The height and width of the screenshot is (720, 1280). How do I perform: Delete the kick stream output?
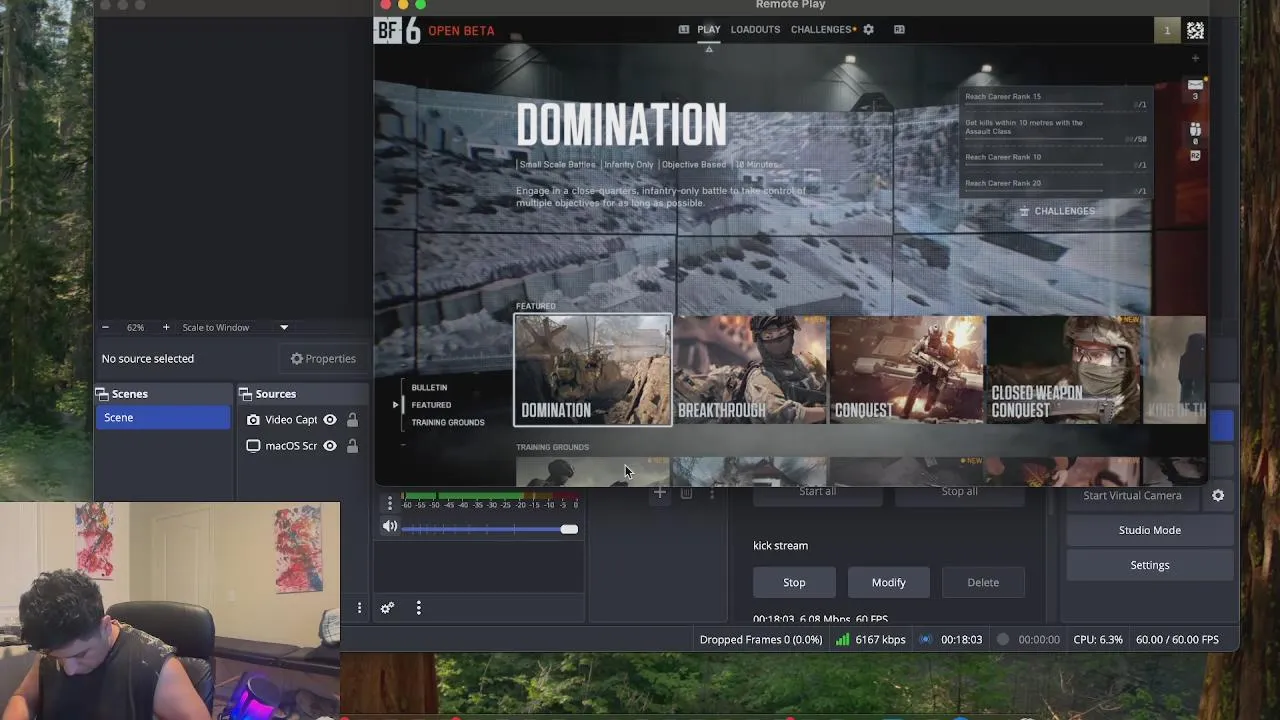point(983,582)
